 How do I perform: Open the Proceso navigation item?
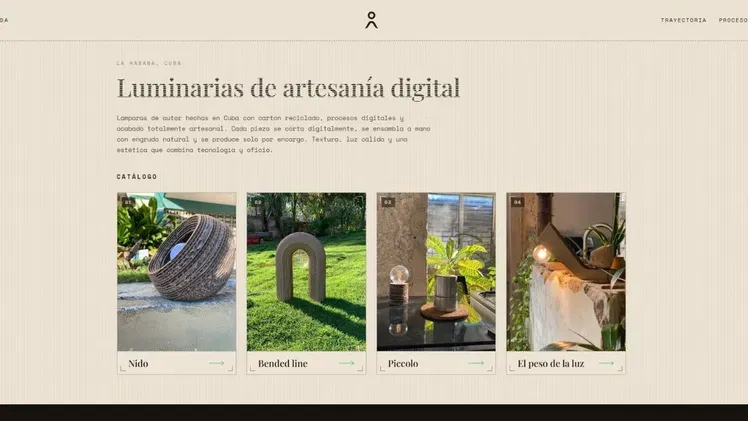(733, 20)
